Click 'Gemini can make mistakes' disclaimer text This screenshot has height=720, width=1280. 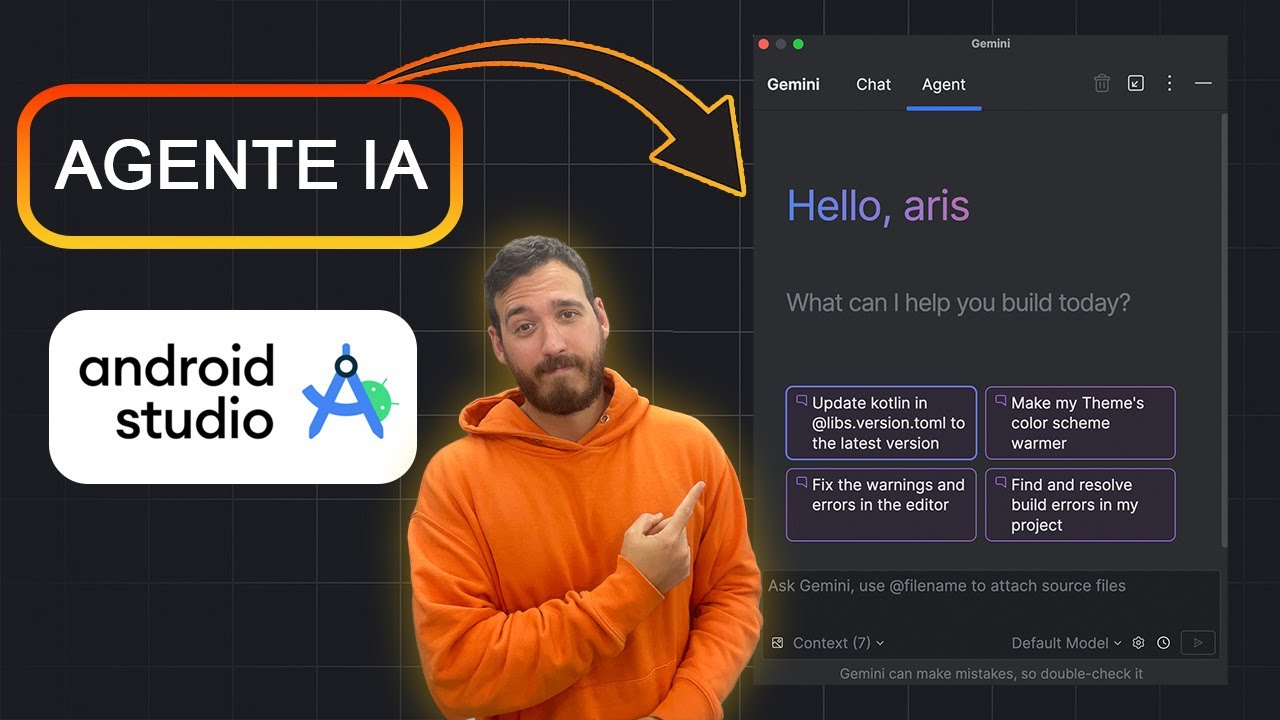pos(991,674)
